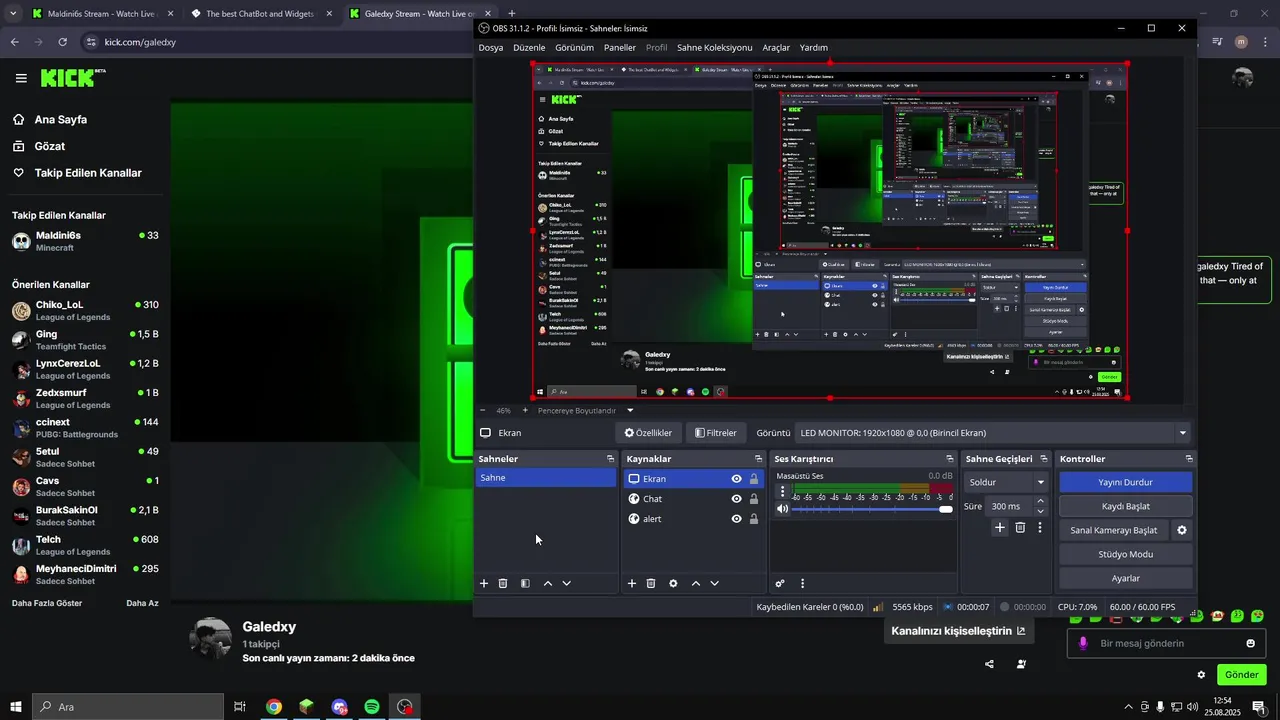Add a scene transition with plus icon
1280x720 pixels.
1000,527
